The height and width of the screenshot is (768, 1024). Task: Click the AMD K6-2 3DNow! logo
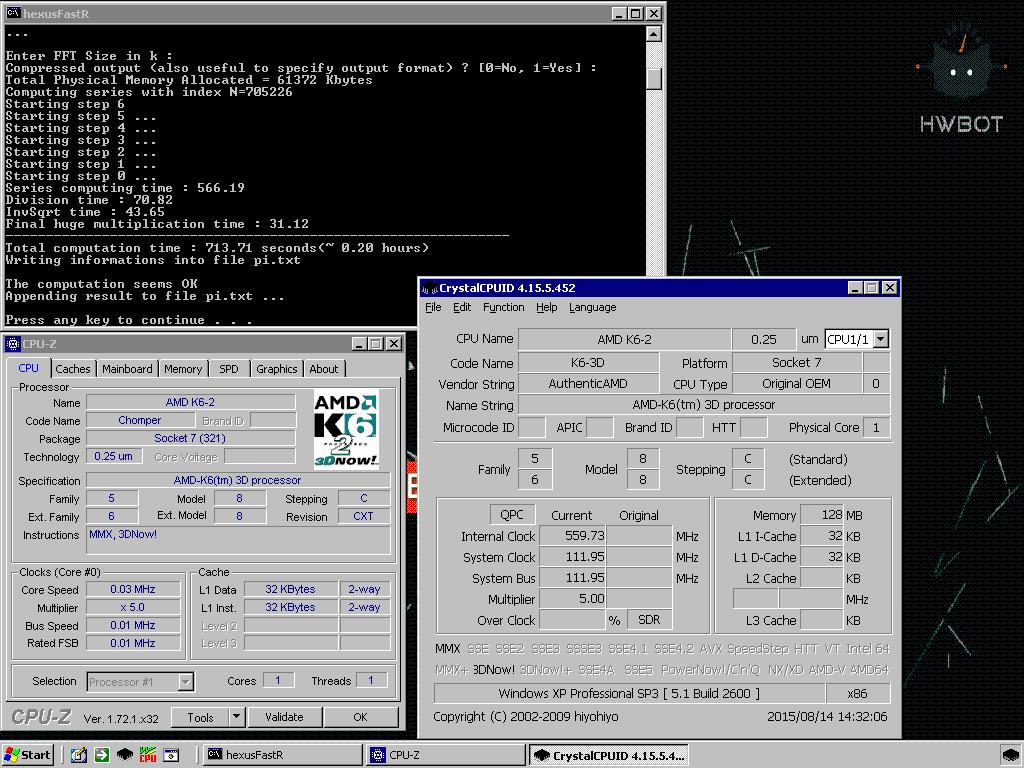pyautogui.click(x=345, y=429)
